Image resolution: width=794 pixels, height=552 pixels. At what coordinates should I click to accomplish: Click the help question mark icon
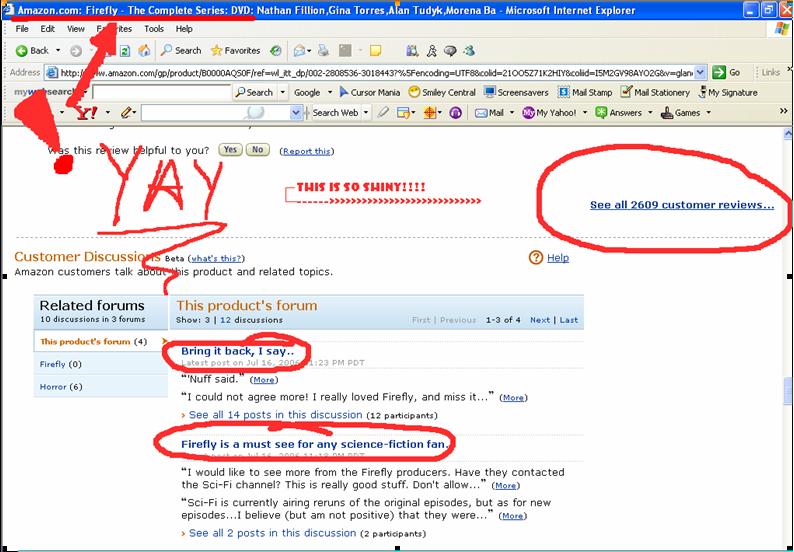[x=535, y=258]
